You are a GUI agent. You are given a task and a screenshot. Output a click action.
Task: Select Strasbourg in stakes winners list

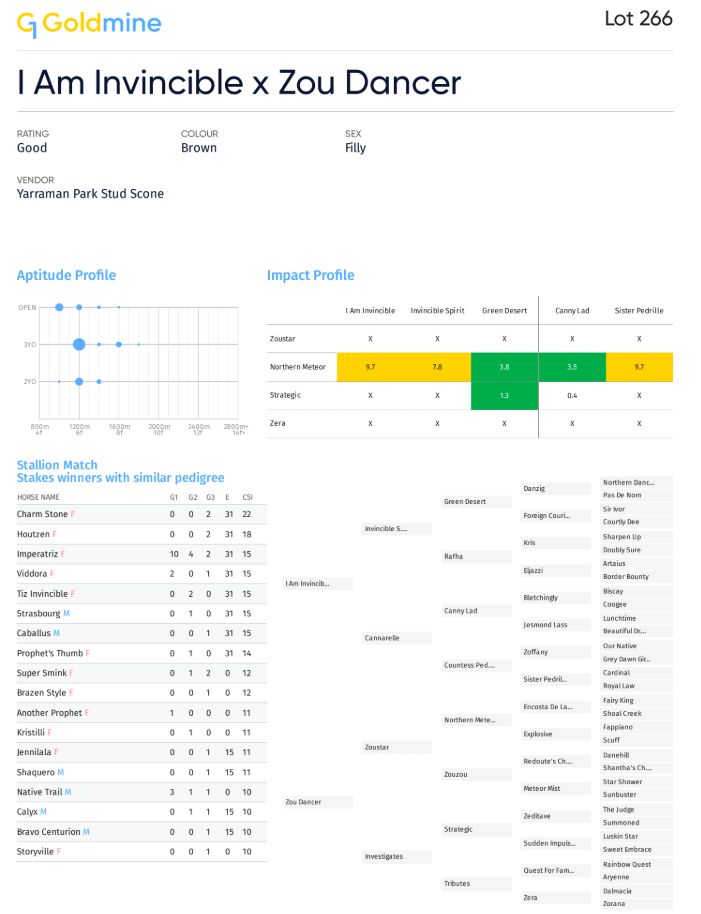38,613
